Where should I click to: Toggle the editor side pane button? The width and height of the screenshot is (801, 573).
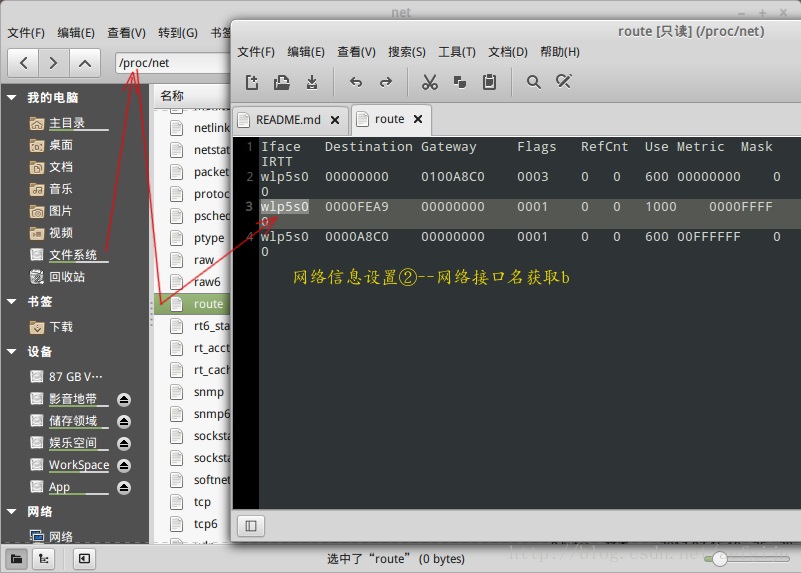(251, 525)
